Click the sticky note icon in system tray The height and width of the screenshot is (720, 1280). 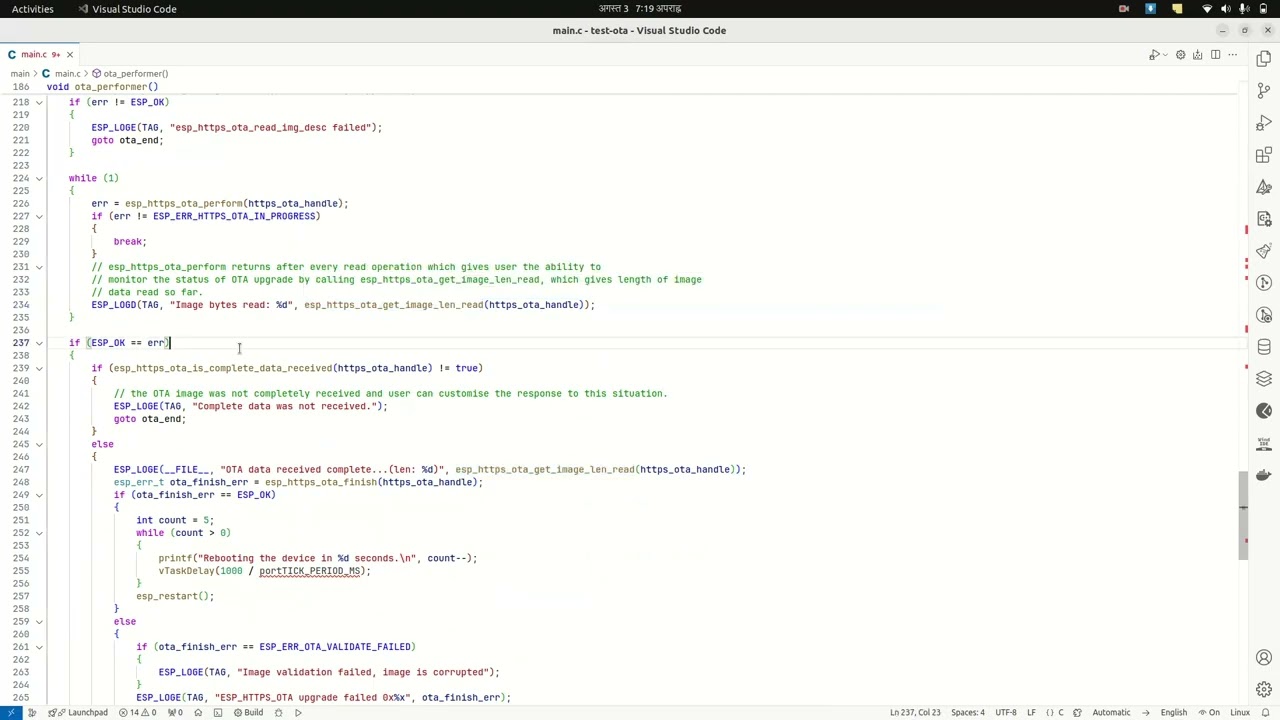pyautogui.click(x=1177, y=9)
